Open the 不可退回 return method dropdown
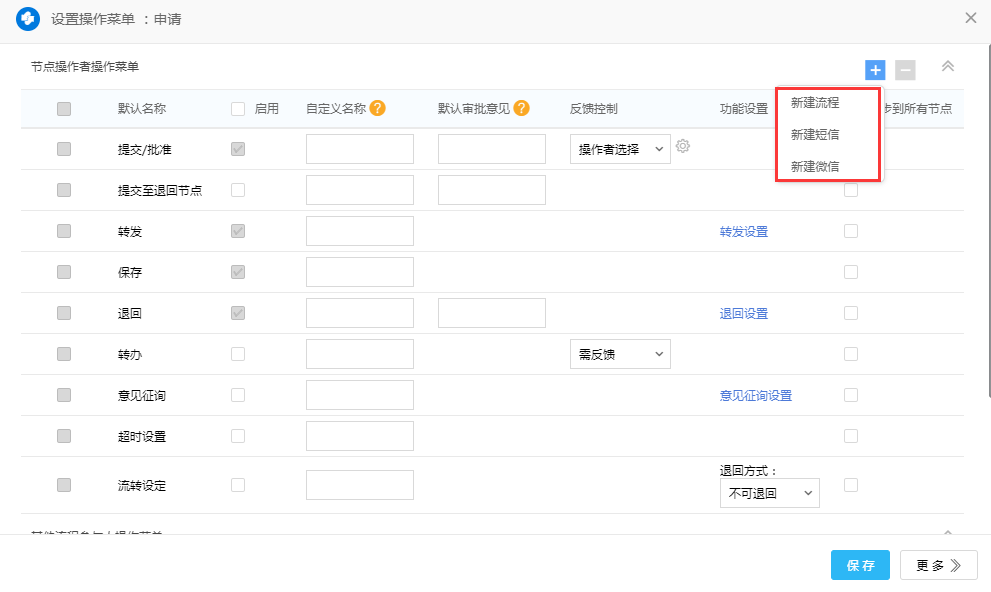Image resolution: width=991 pixels, height=592 pixels. [x=769, y=493]
